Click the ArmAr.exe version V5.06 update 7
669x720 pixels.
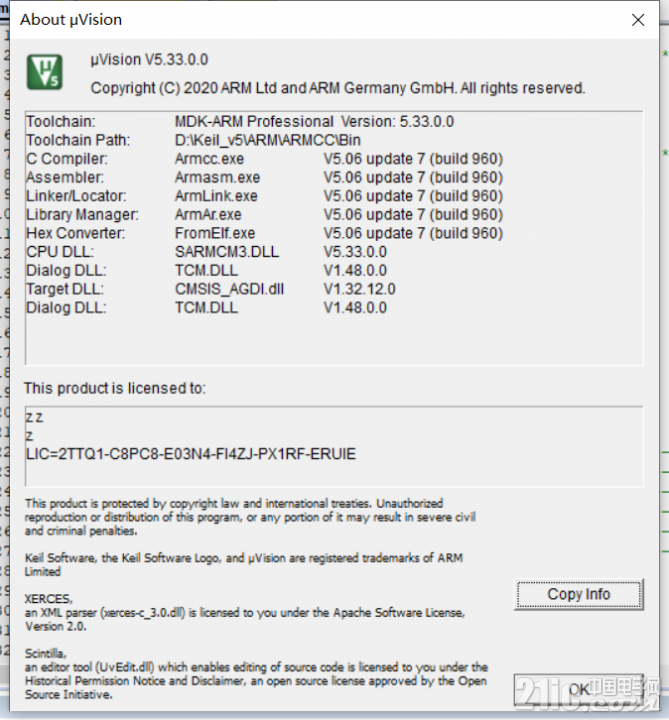tap(413, 214)
